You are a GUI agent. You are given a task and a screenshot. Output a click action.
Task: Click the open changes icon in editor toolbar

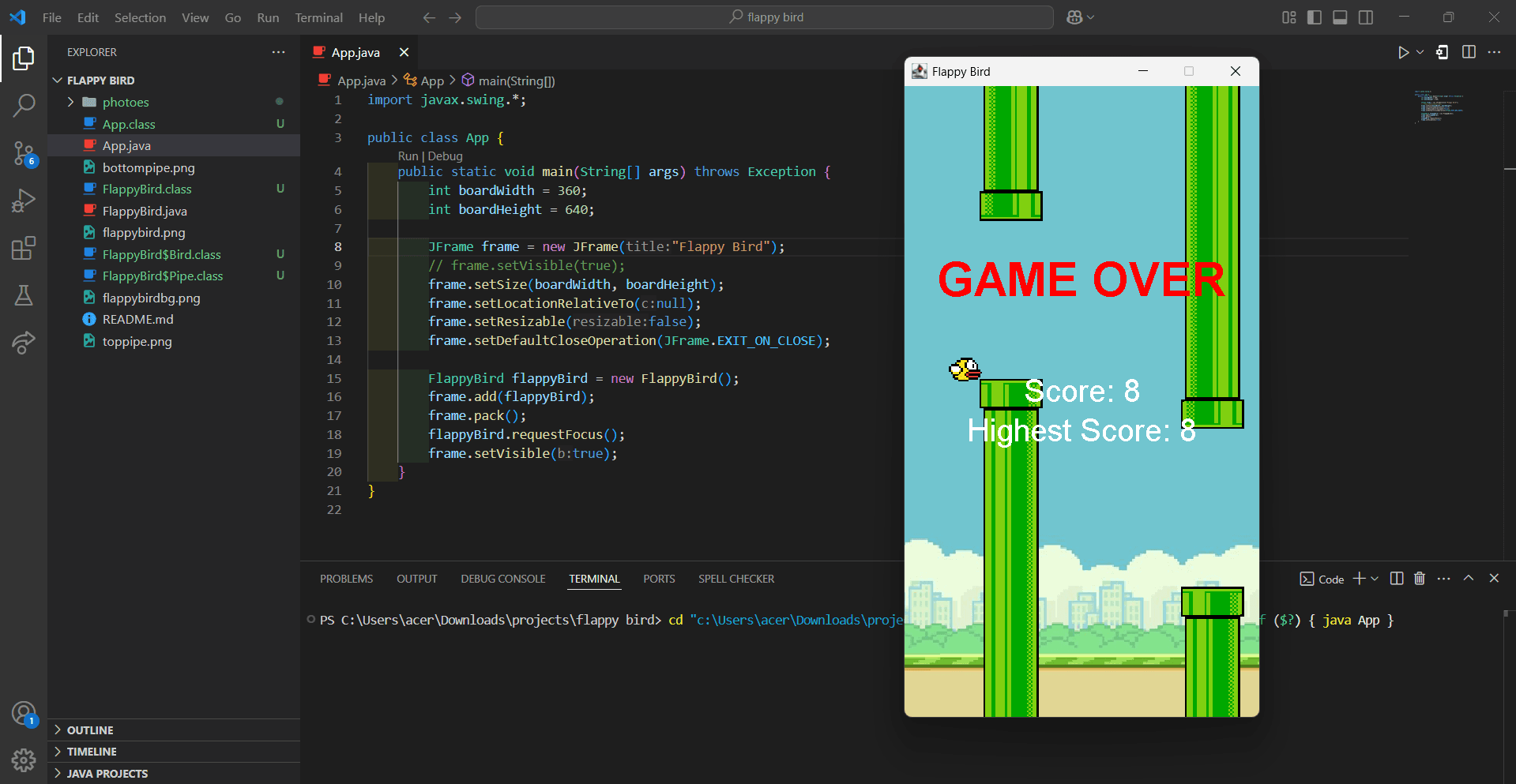point(1443,52)
